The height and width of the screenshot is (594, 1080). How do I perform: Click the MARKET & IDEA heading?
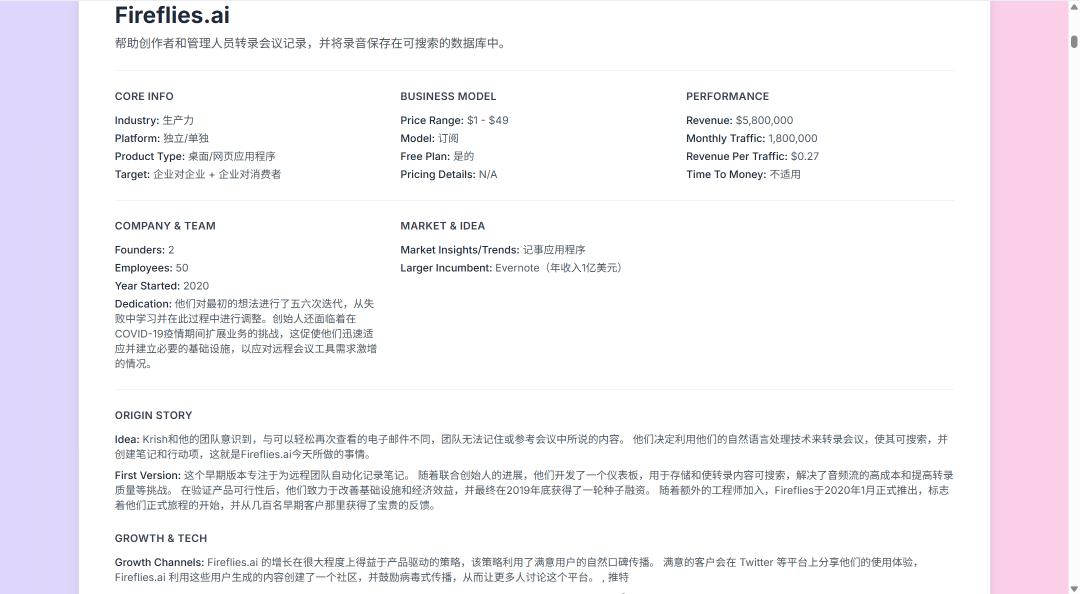[442, 226]
